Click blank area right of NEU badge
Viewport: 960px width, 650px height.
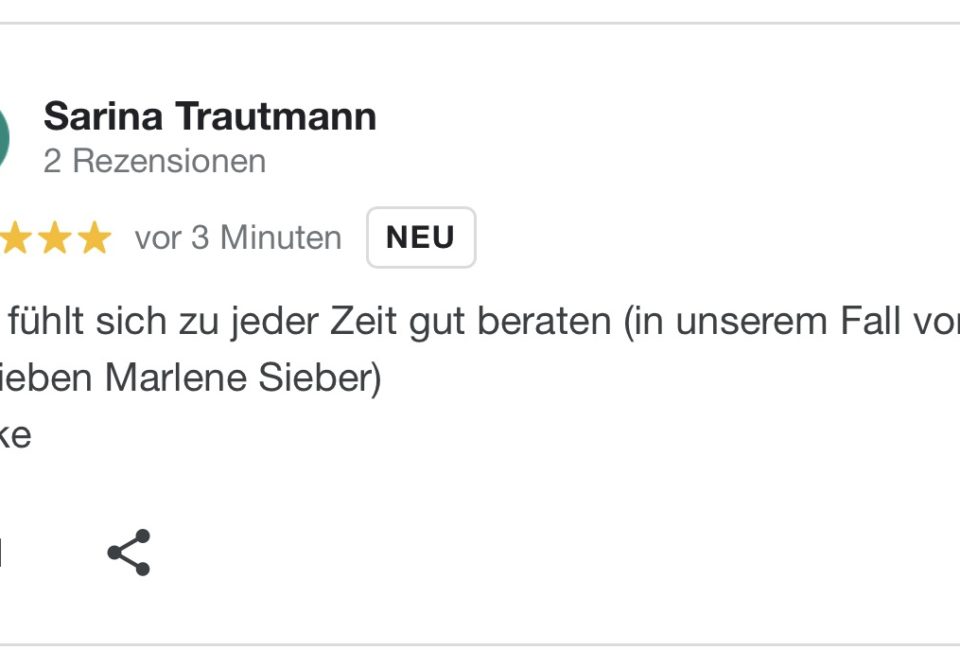tap(700, 238)
